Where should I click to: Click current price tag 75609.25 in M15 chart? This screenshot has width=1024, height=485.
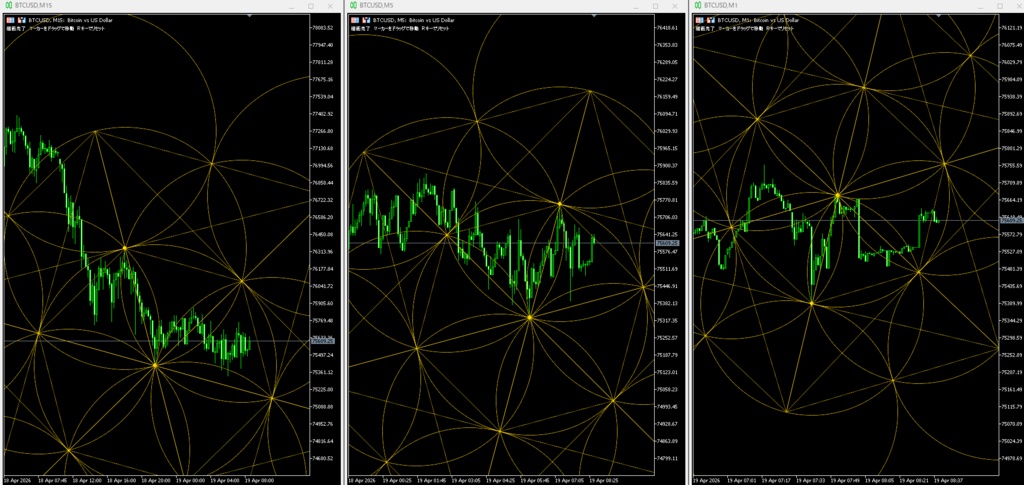[x=325, y=341]
